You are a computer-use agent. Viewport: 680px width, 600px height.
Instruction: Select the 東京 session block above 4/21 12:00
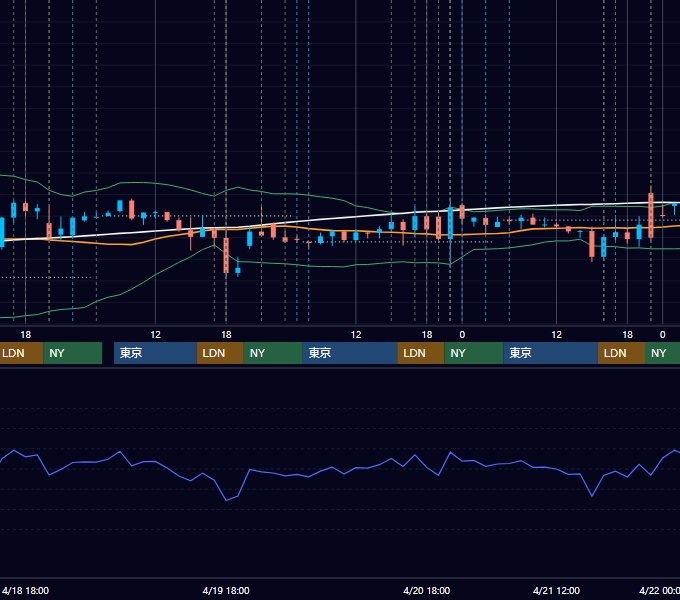550,353
